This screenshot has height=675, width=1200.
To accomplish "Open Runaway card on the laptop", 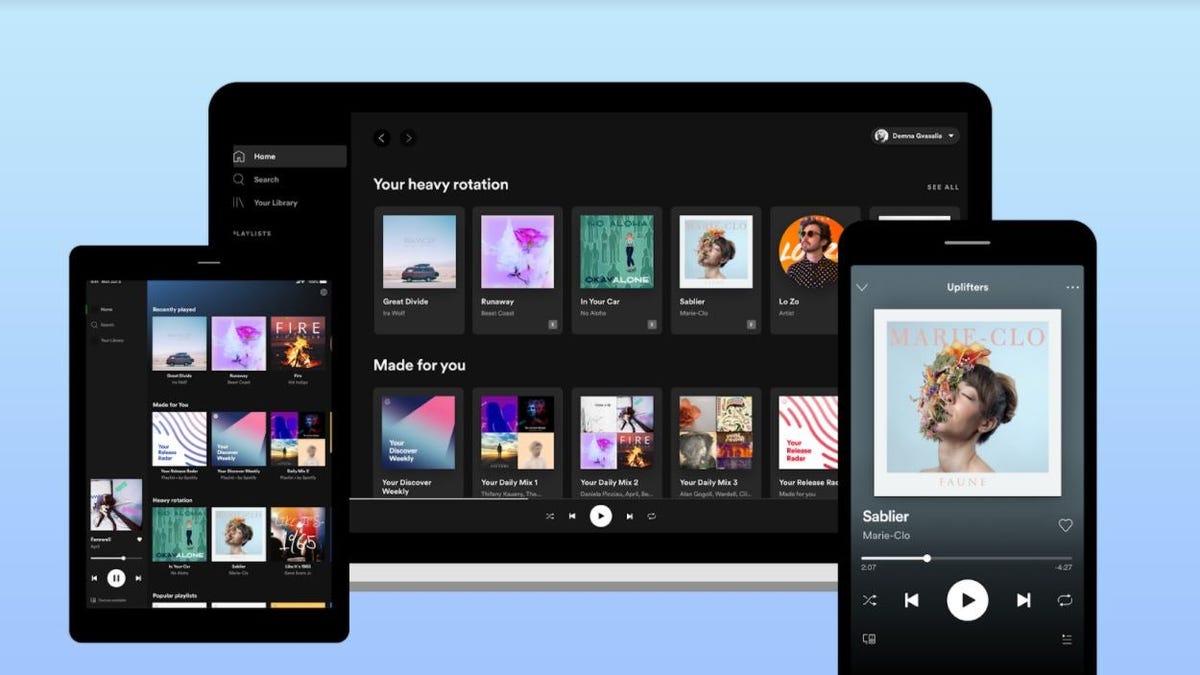I will point(517,270).
